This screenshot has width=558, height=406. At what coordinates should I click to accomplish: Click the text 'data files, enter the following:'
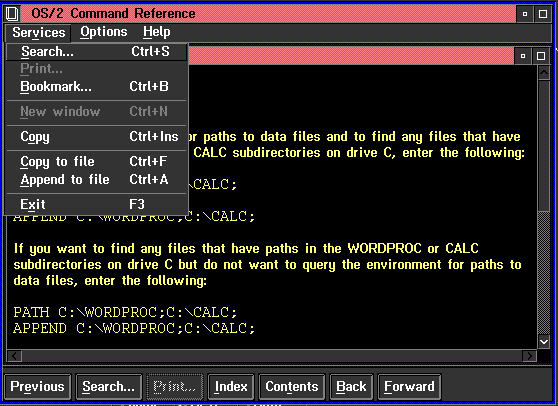click(x=110, y=281)
